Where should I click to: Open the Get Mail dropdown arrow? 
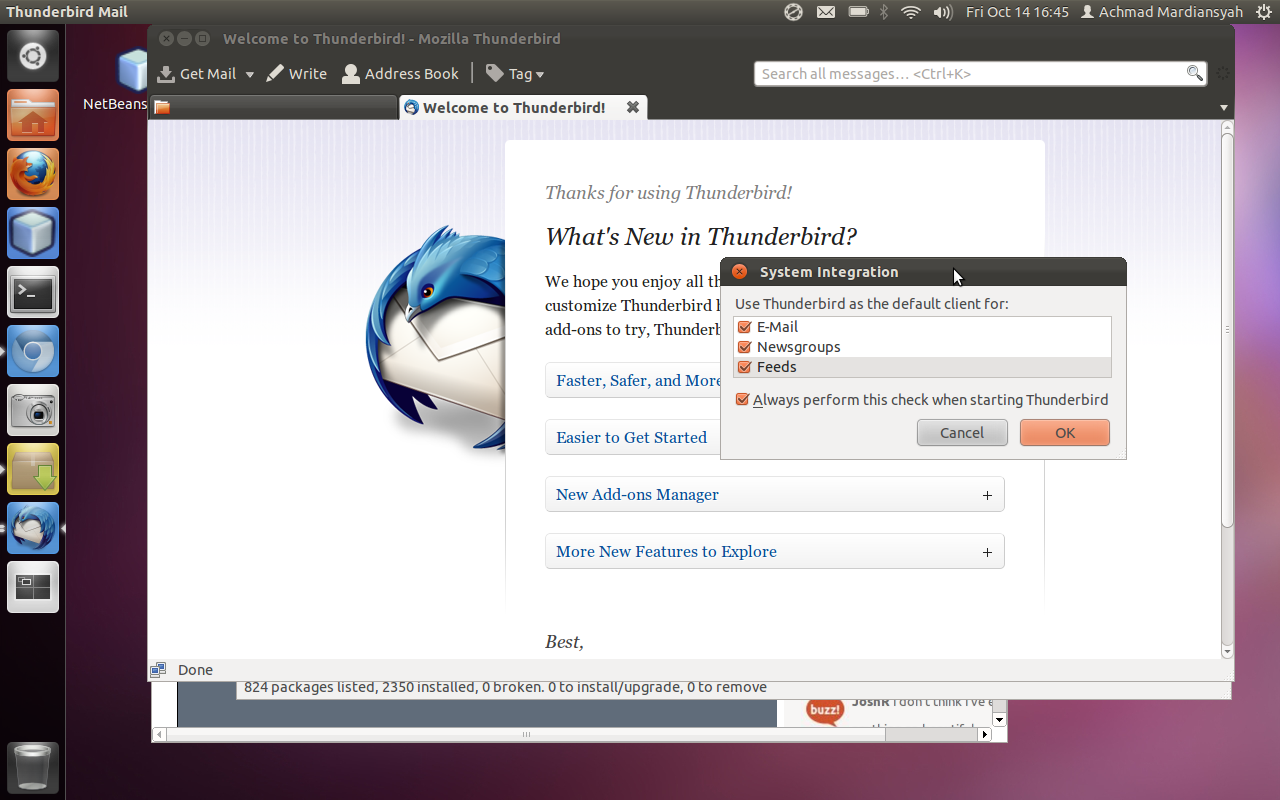(250, 75)
